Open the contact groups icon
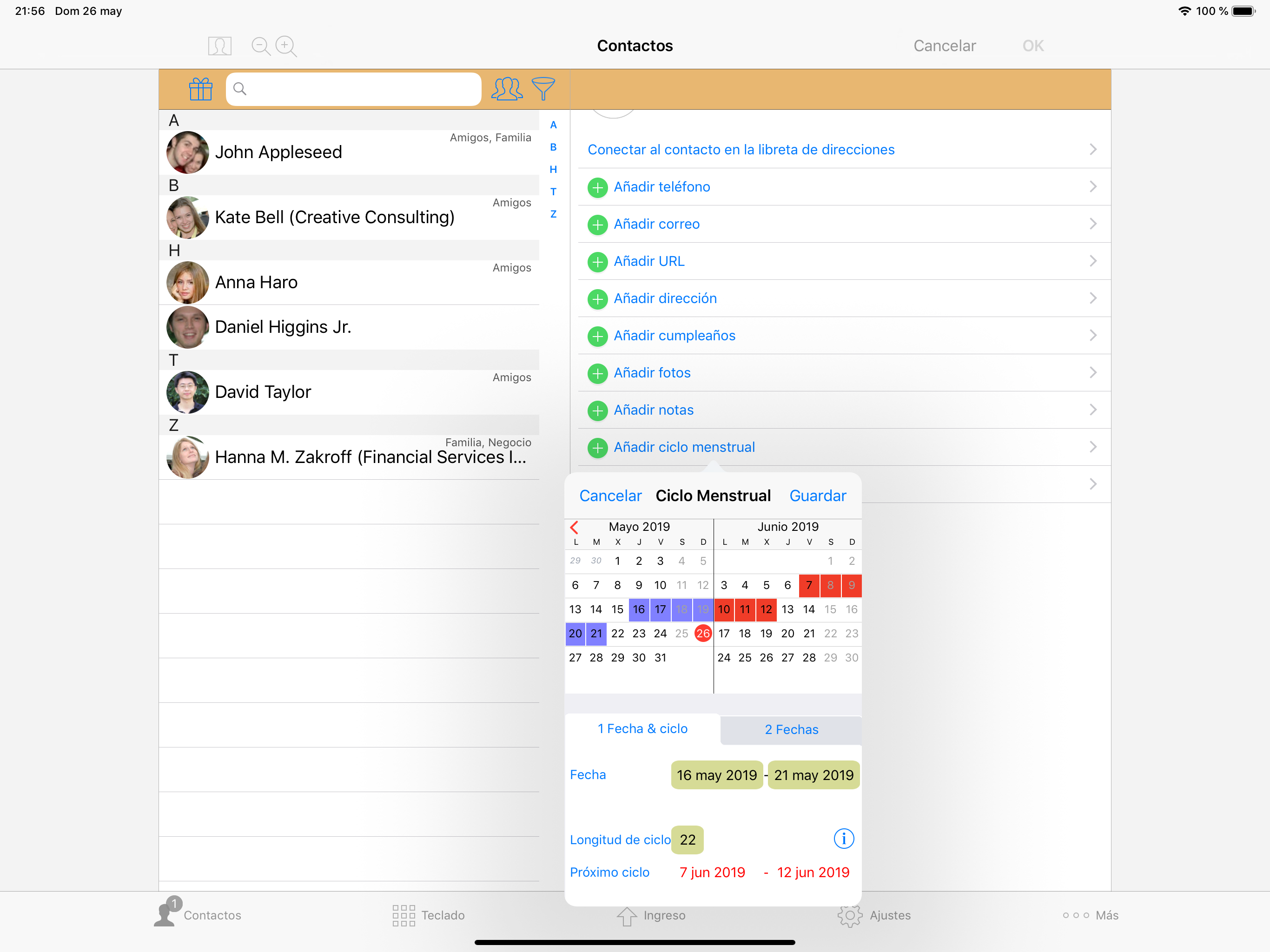1270x952 pixels. click(x=506, y=89)
